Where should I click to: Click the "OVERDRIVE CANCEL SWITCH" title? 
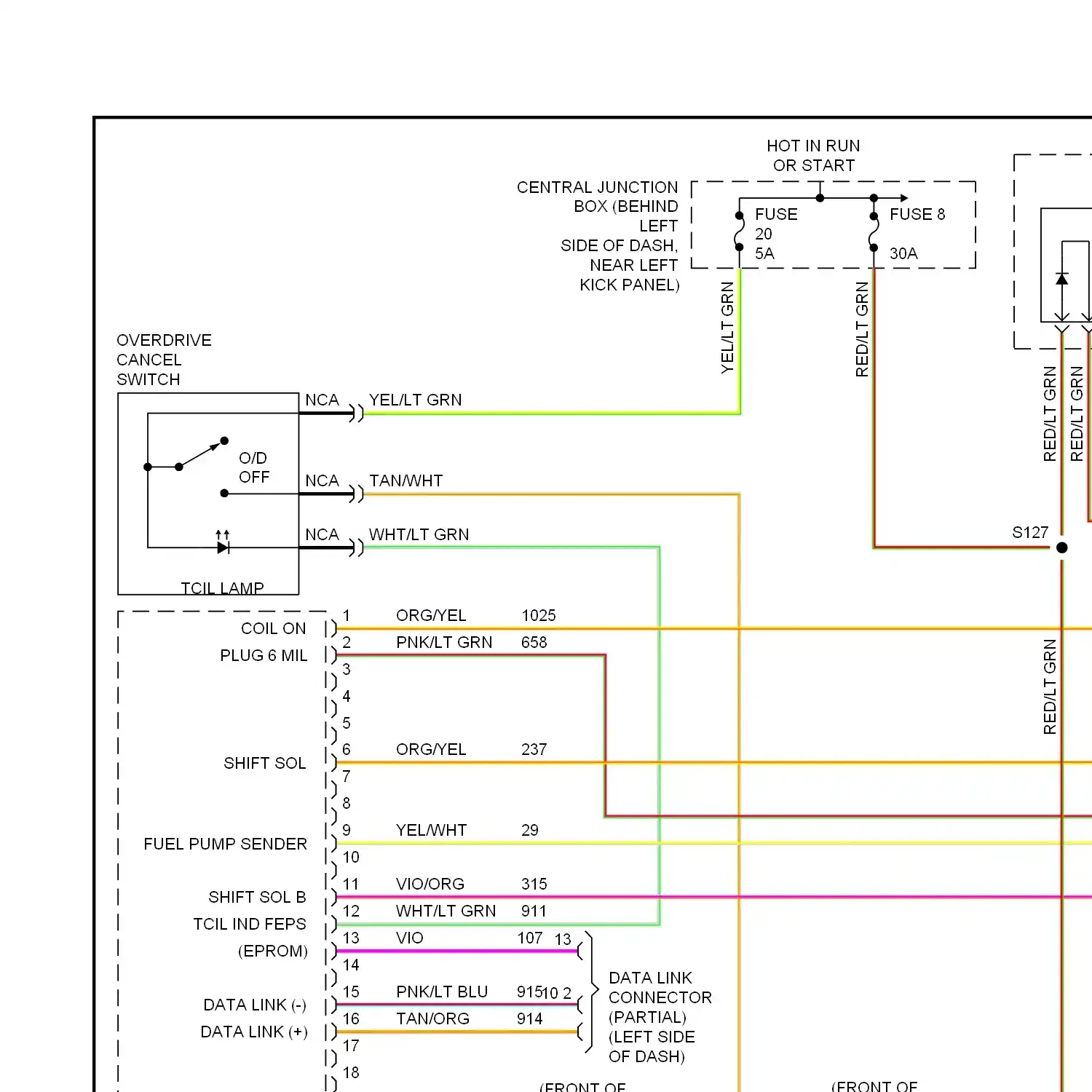coord(164,360)
